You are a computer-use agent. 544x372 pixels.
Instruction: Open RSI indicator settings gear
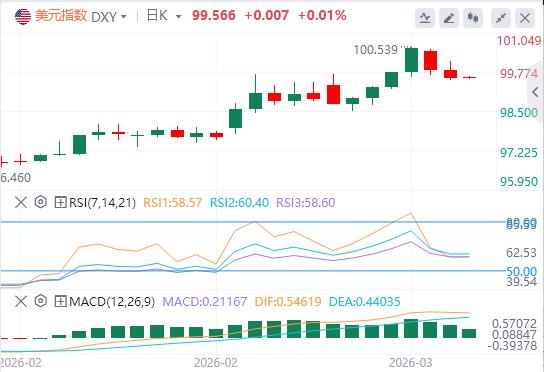tap(41, 202)
